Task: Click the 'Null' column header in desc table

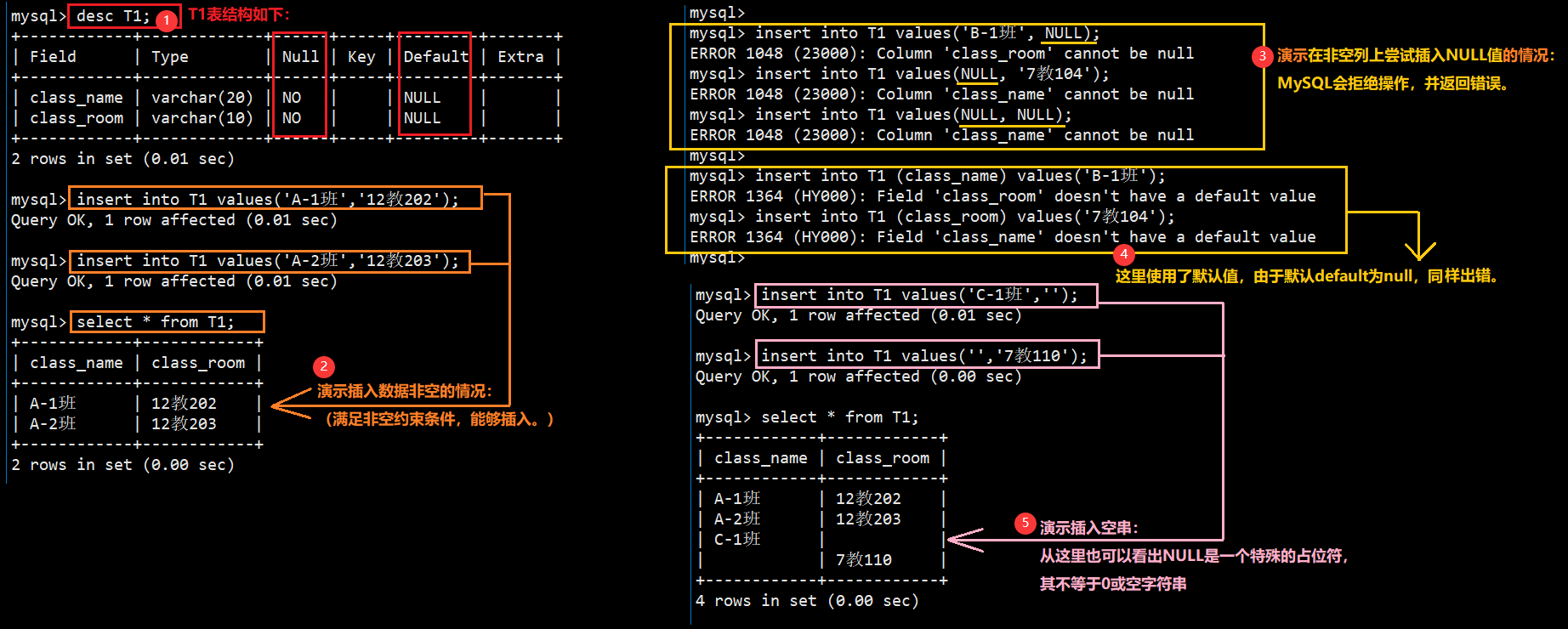Action: [x=300, y=57]
